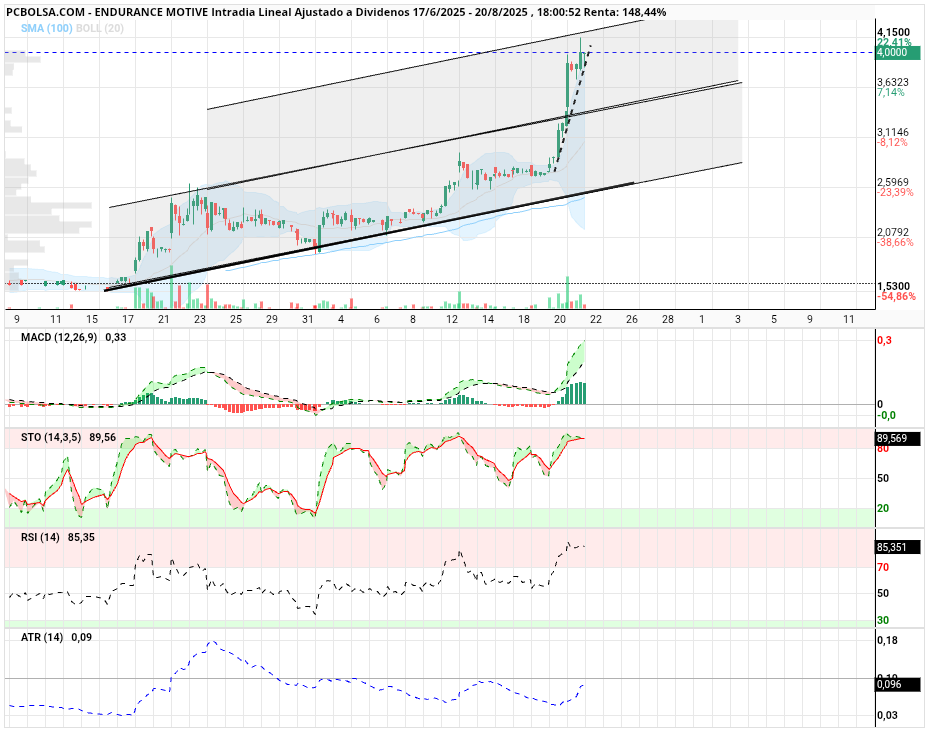Select the BOLL (20) indicator label
The image size is (929, 732).
coord(100,28)
